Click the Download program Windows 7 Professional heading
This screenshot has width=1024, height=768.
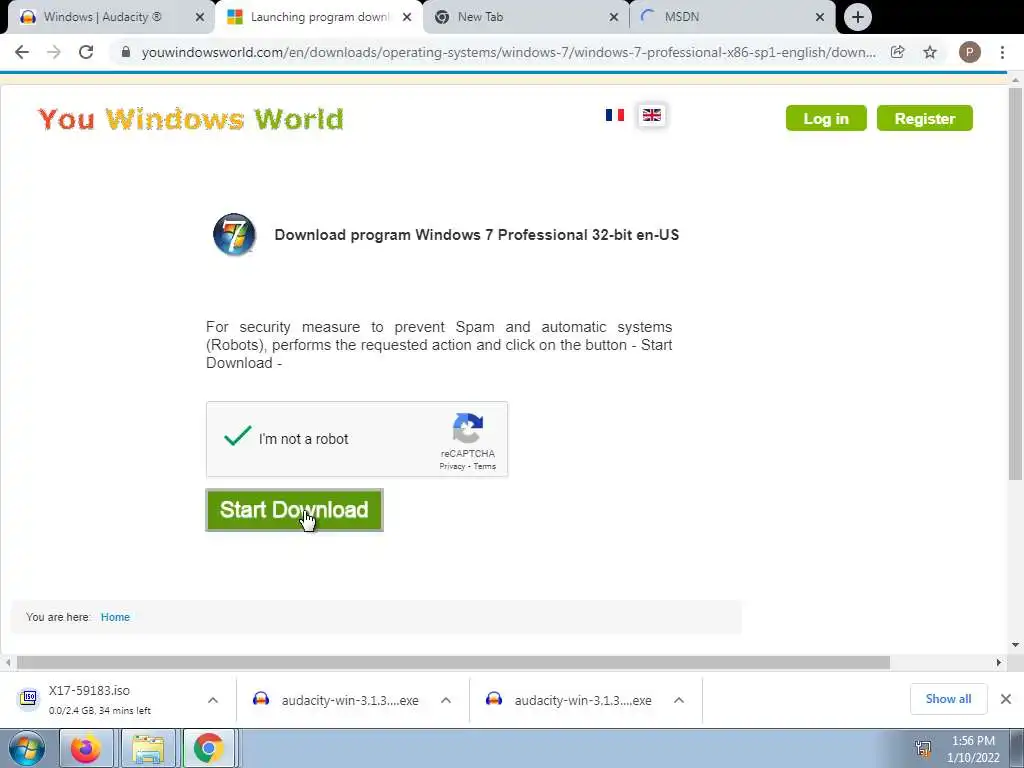point(477,235)
